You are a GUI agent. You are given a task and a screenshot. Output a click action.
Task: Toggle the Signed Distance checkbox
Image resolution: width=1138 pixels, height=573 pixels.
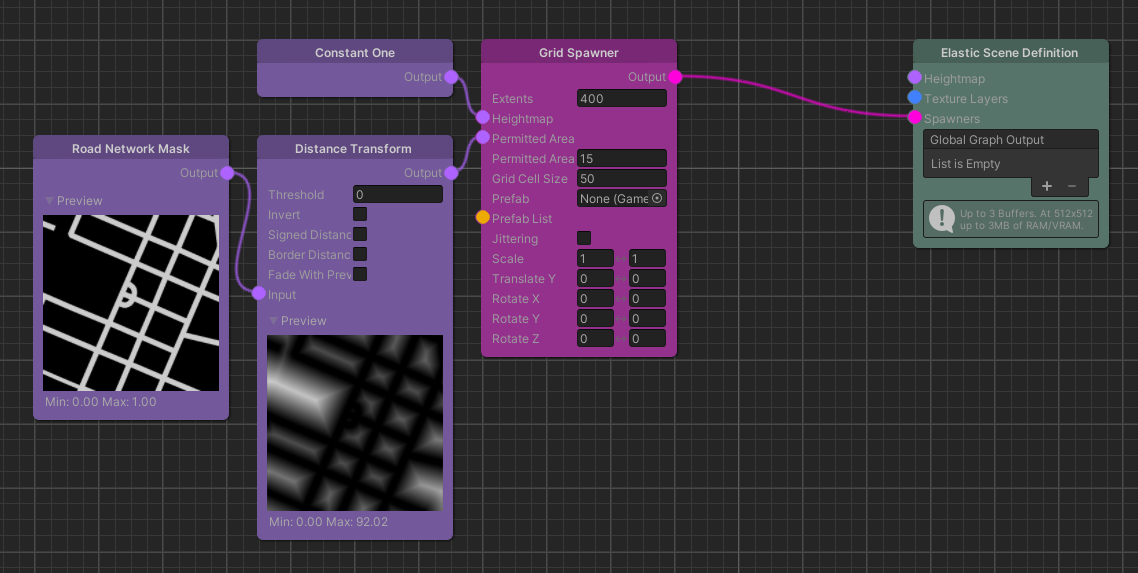(360, 234)
